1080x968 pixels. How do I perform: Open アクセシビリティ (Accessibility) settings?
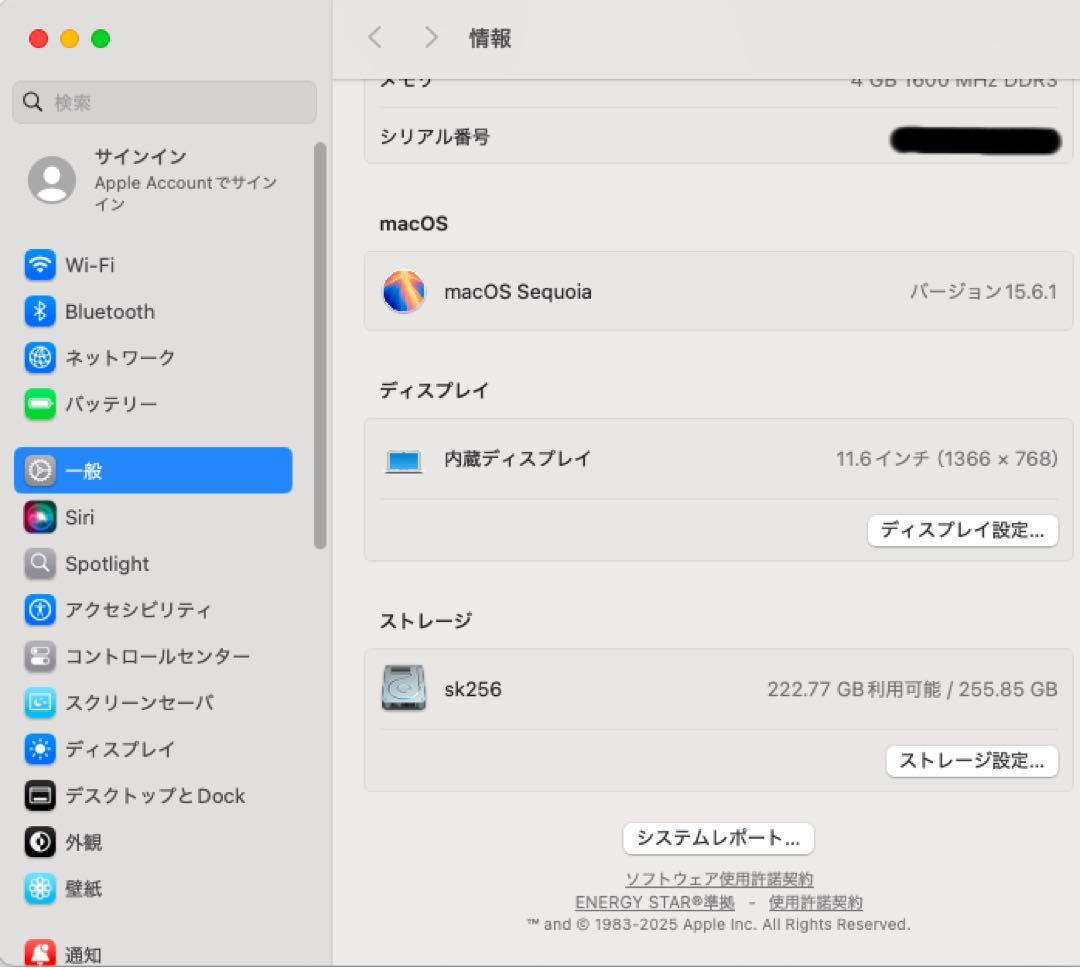click(x=136, y=610)
